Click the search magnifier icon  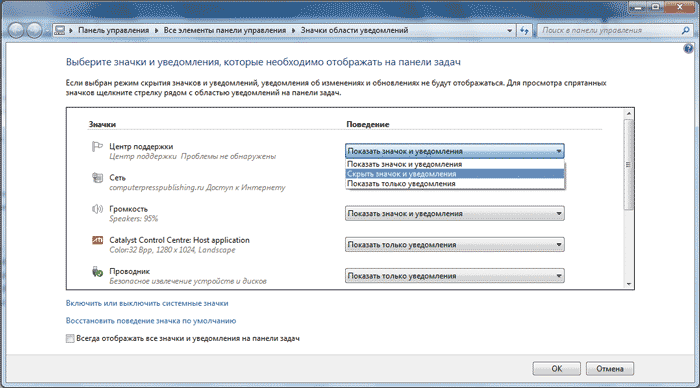685,30
